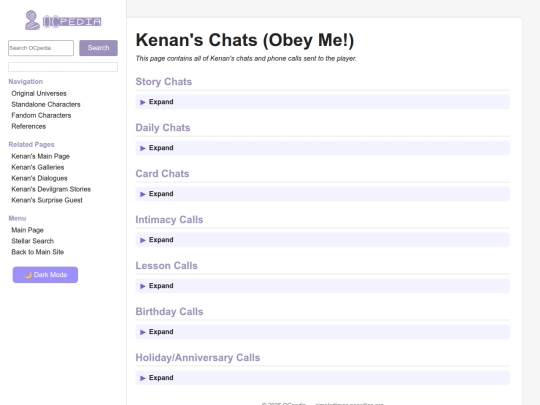The height and width of the screenshot is (405, 540).
Task: Open Kenan's Devilgram Stories
Action: point(51,189)
